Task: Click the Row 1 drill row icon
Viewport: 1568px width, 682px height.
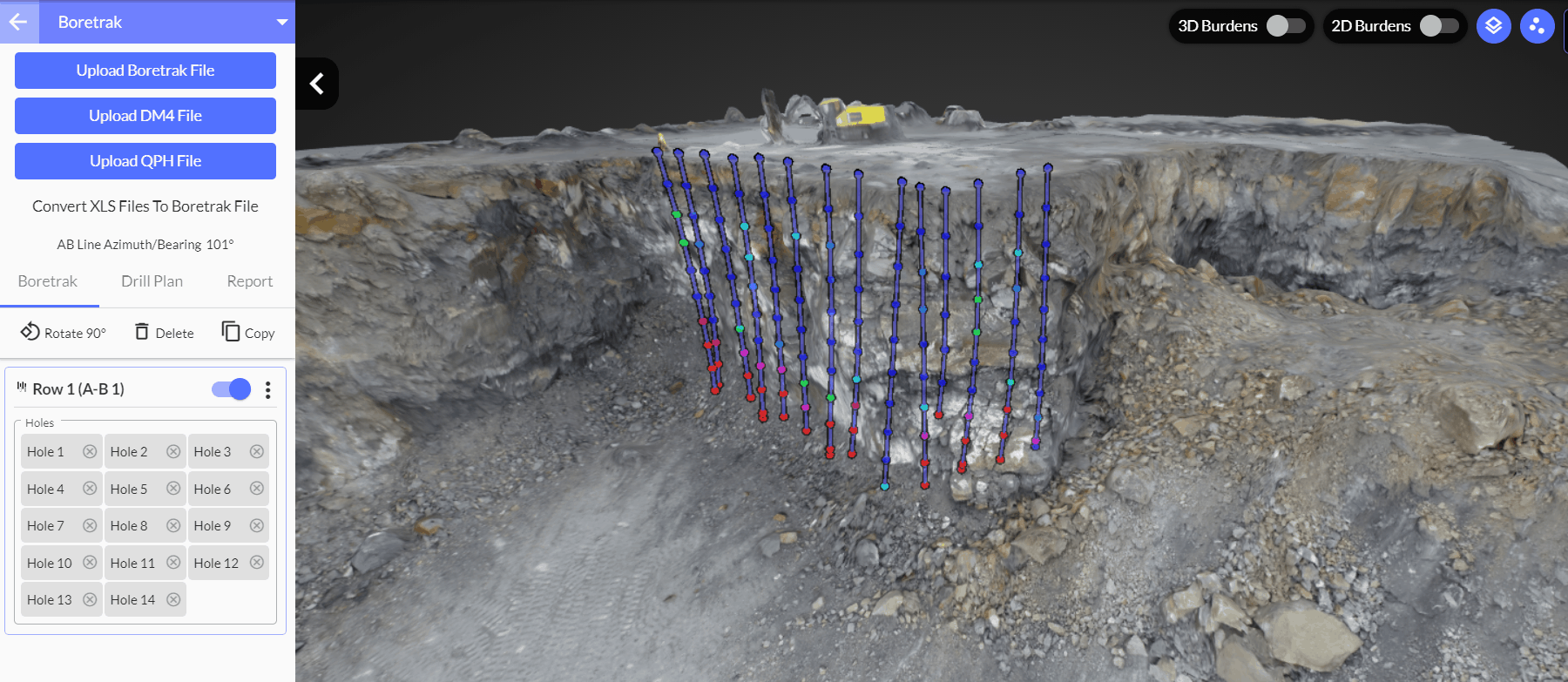Action: click(22, 387)
